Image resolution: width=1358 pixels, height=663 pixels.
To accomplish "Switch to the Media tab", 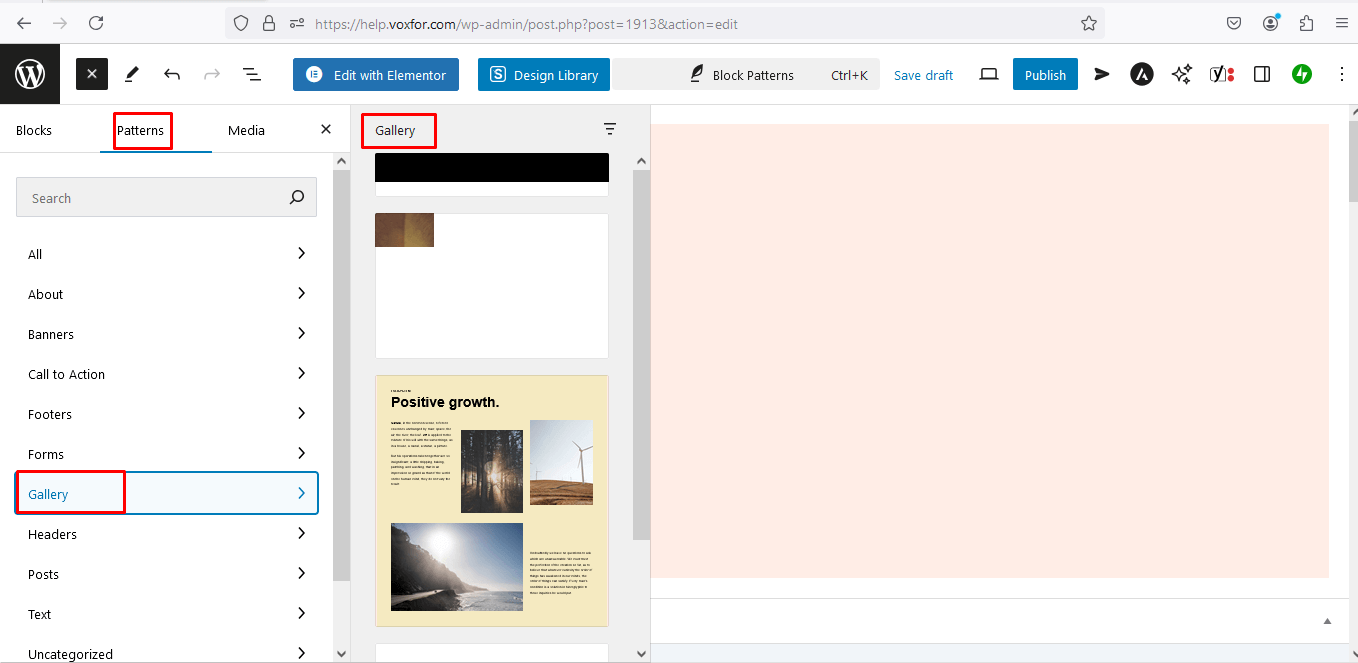I will (246, 130).
